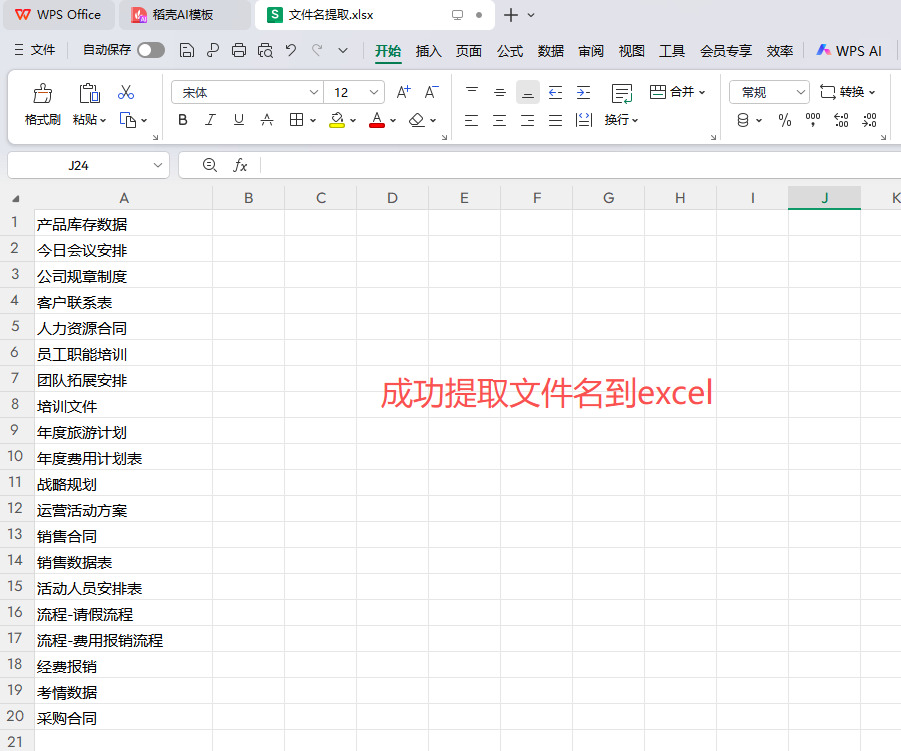Open the WPS AI button

[x=849, y=51]
